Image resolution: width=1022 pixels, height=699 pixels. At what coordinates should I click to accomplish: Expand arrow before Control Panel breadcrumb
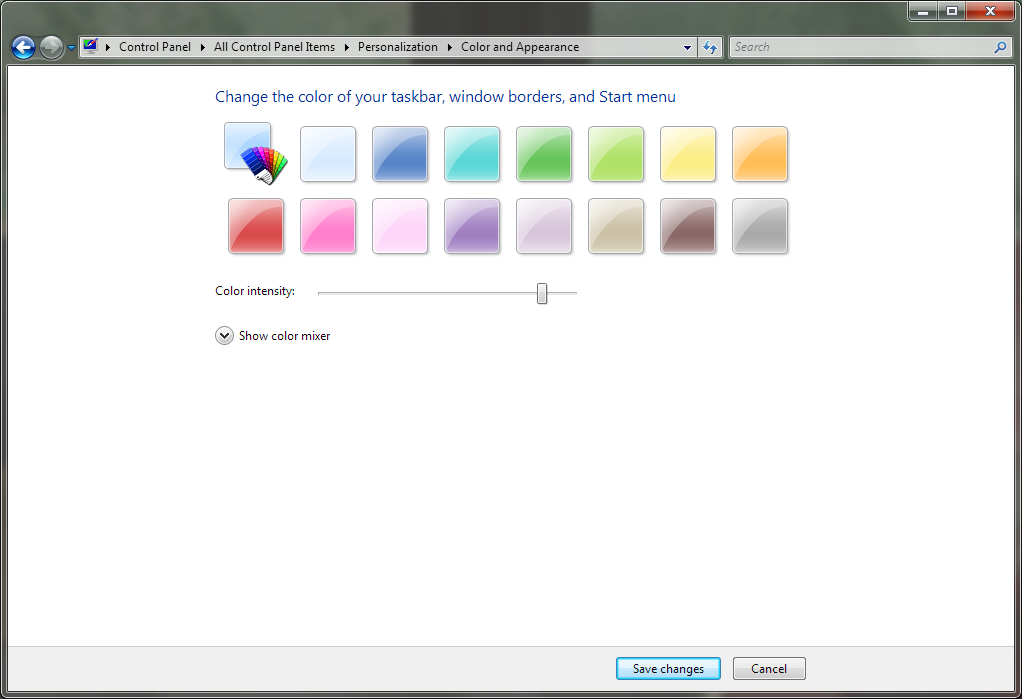point(108,47)
